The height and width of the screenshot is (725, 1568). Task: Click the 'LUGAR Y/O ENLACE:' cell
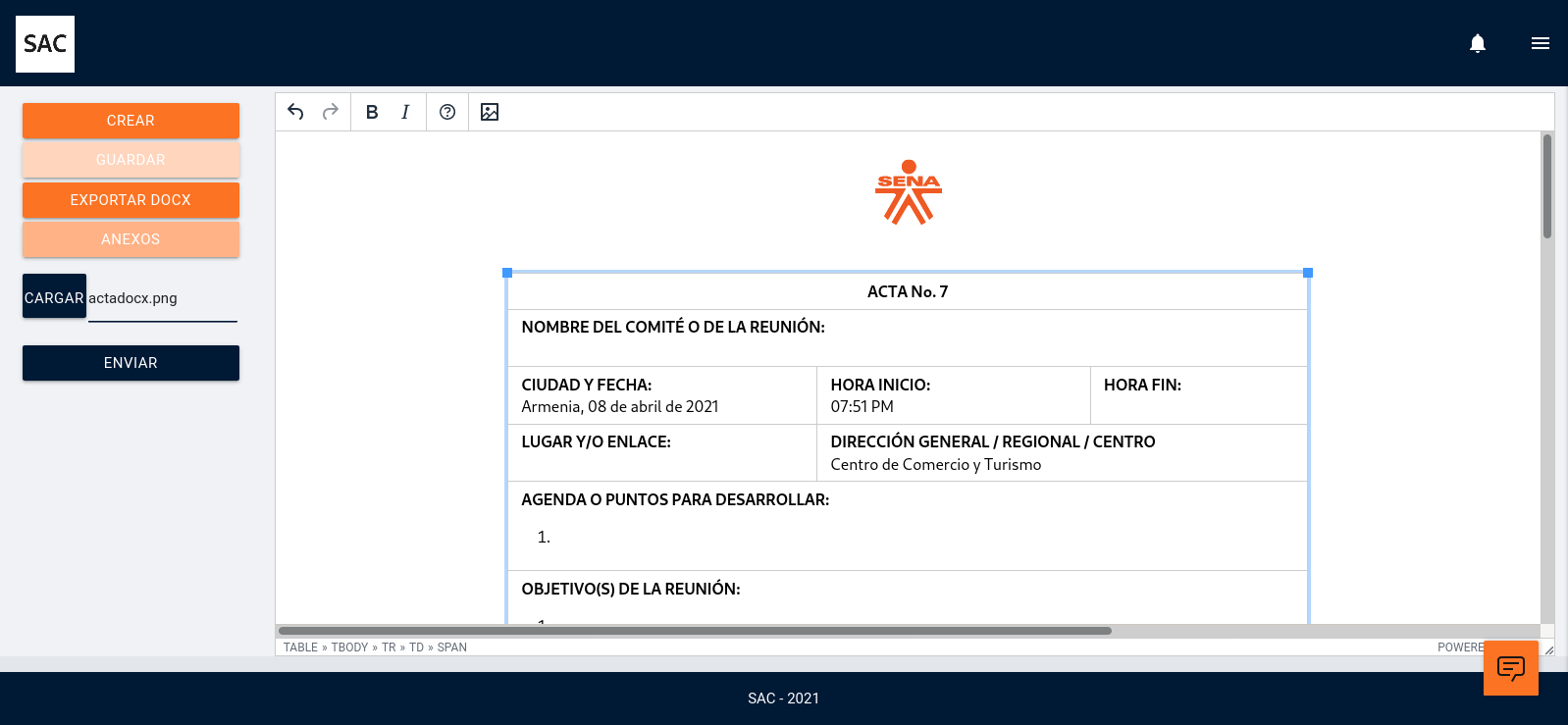(x=662, y=453)
